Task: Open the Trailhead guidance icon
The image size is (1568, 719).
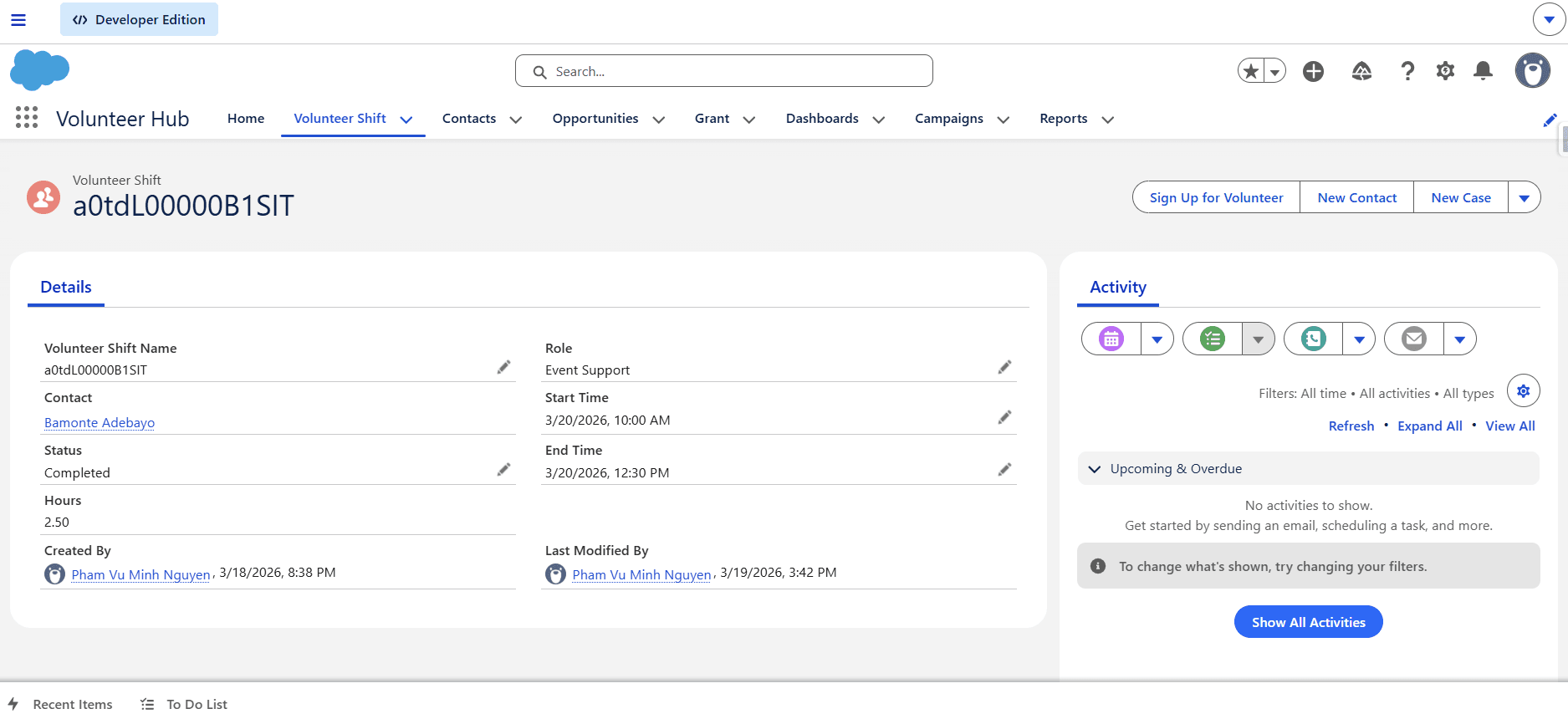Action: pos(1361,71)
